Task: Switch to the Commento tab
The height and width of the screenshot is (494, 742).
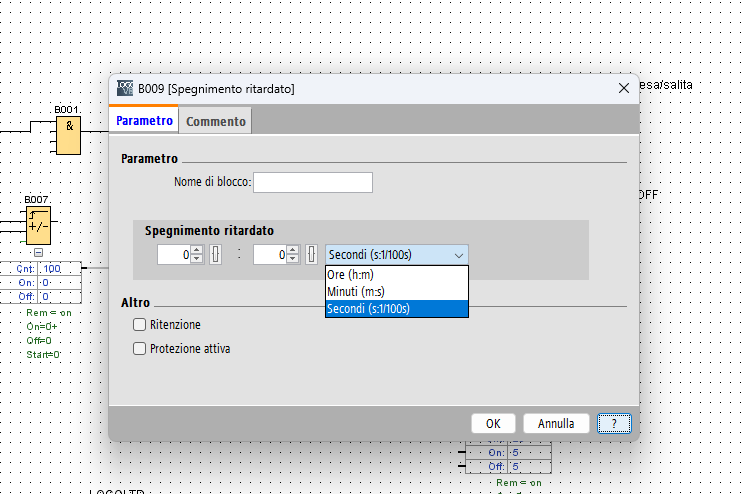Action: [x=215, y=121]
